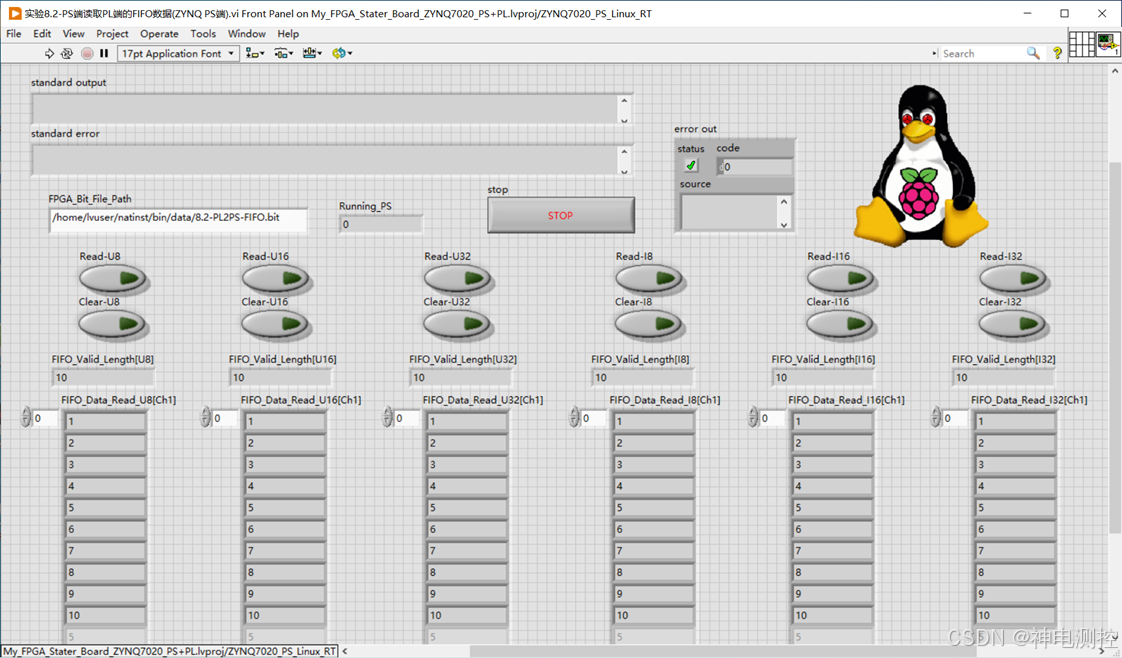
Task: Expand the Align Objects dropdown
Action: click(x=255, y=53)
